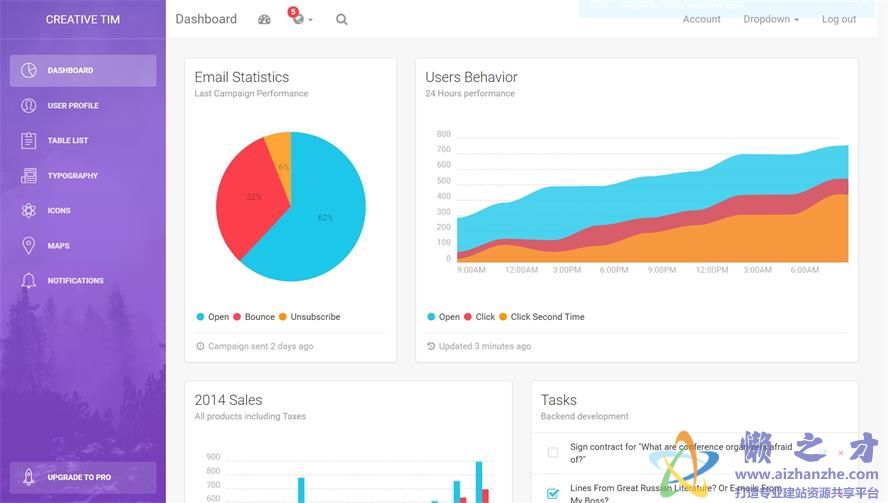Screen dimensions: 888x503
Task: Click the dashboard gauge icon in top navbar
Action: click(x=264, y=19)
